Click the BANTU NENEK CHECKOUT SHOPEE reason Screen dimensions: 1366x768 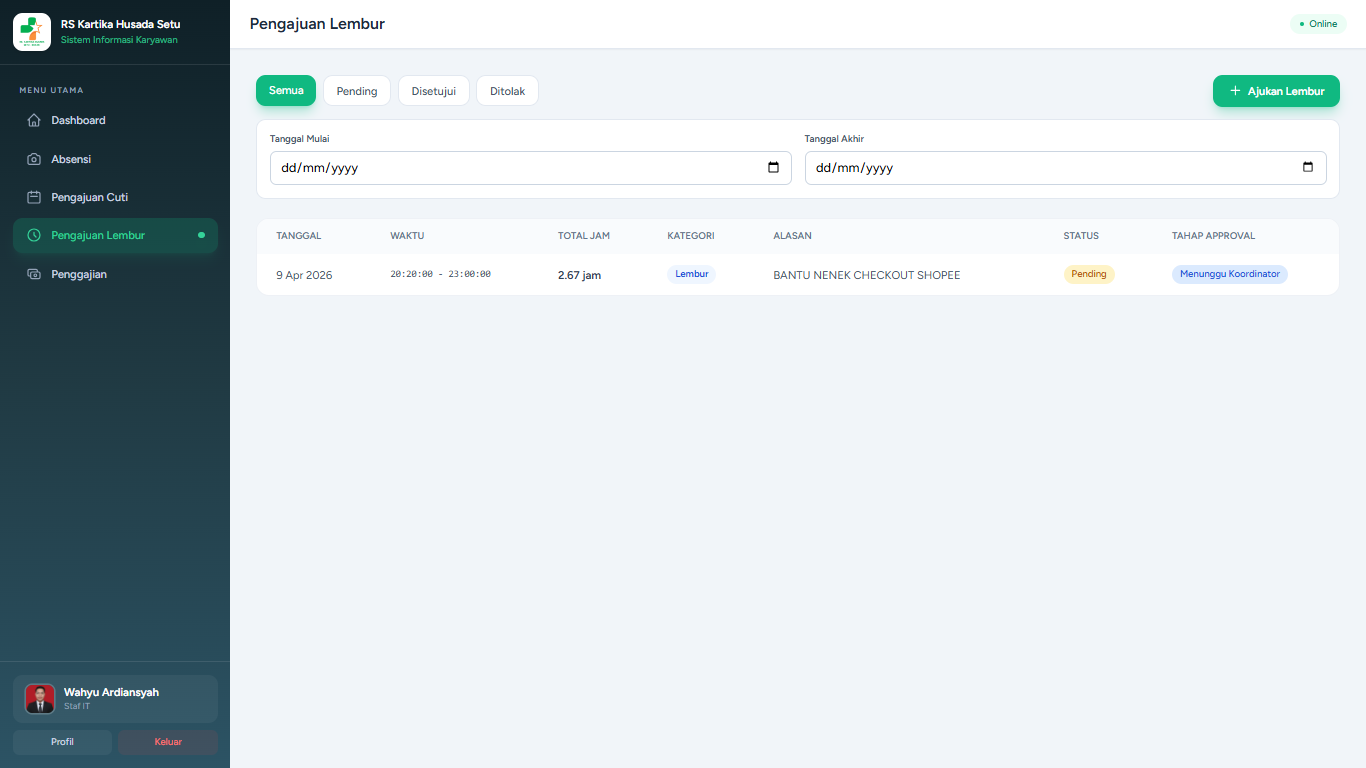pyautogui.click(x=866, y=275)
